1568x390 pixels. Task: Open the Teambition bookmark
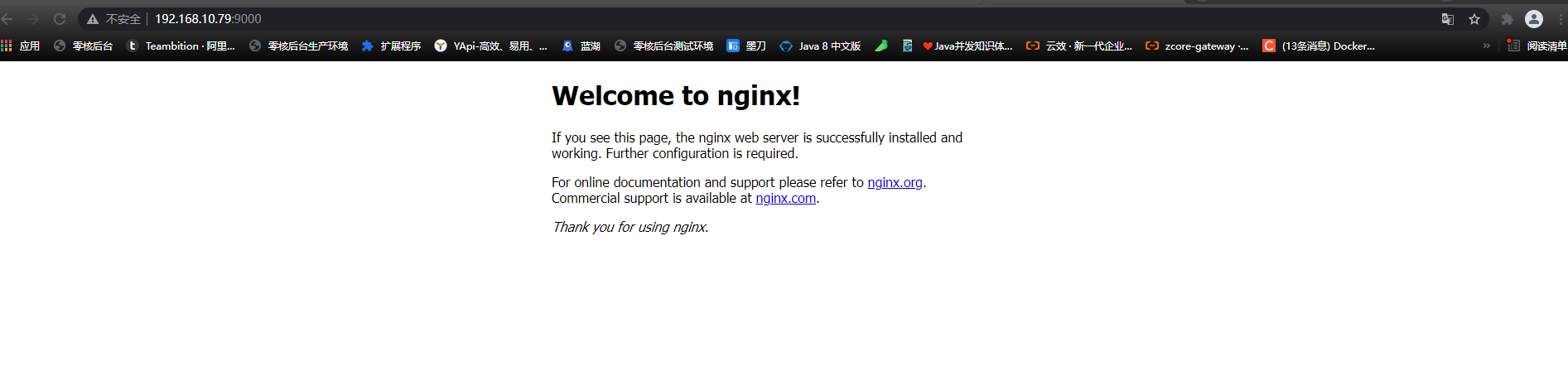click(181, 46)
